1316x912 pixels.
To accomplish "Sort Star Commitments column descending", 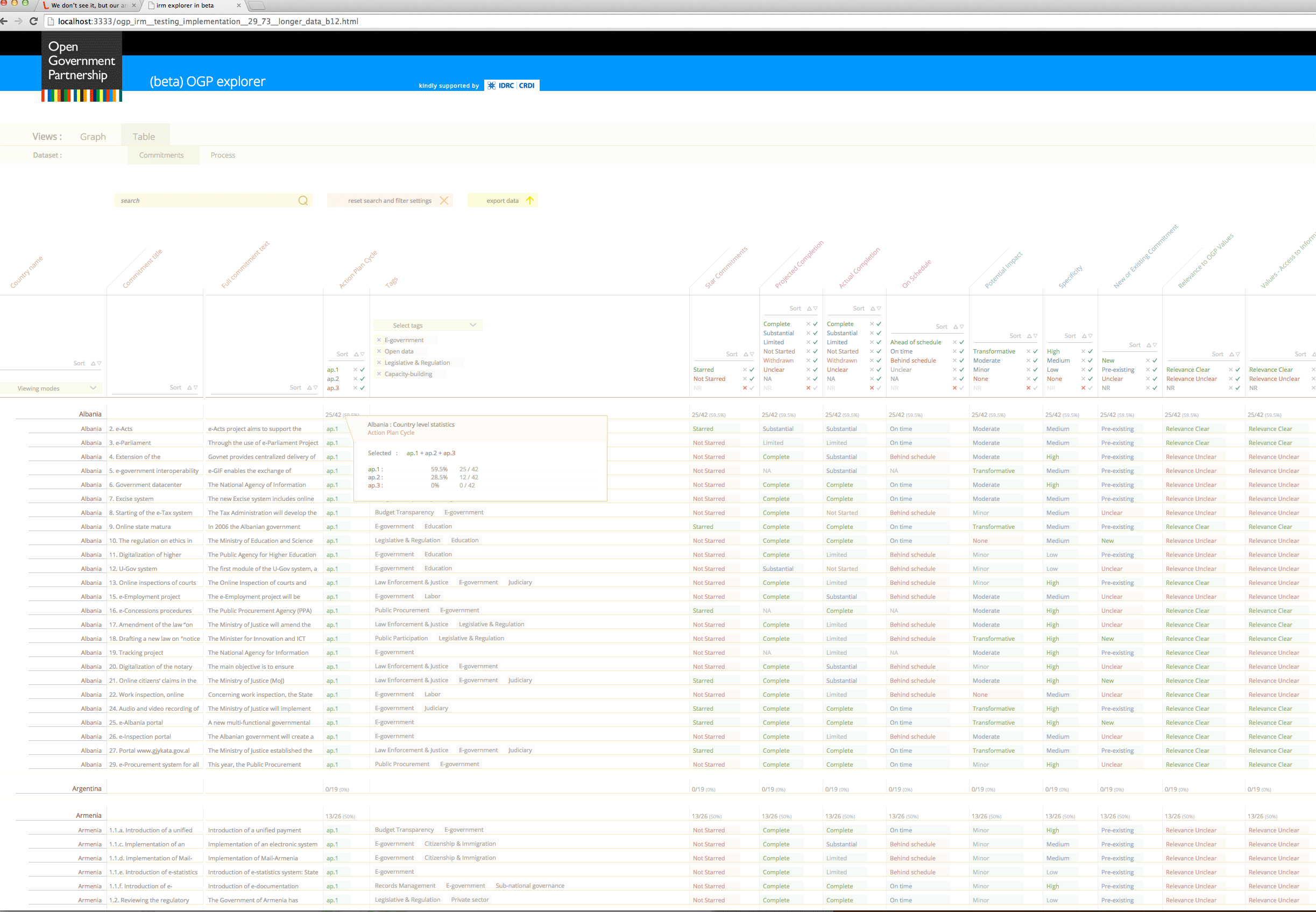I will (x=752, y=354).
